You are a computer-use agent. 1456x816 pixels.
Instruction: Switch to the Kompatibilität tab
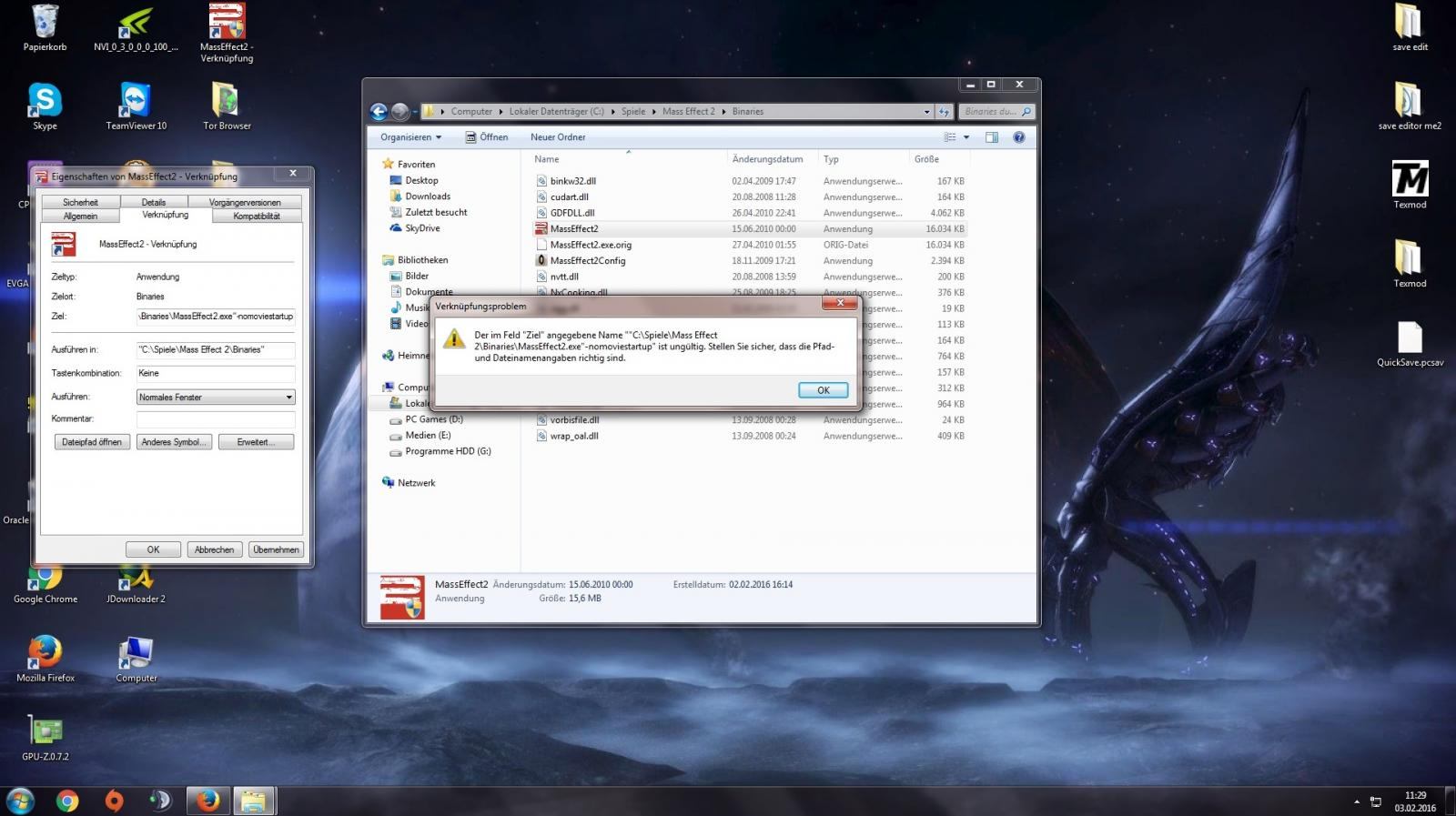tap(257, 217)
